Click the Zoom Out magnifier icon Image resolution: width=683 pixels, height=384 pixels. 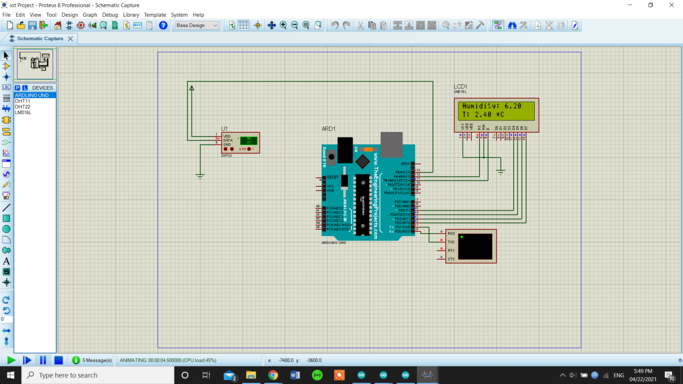click(294, 26)
